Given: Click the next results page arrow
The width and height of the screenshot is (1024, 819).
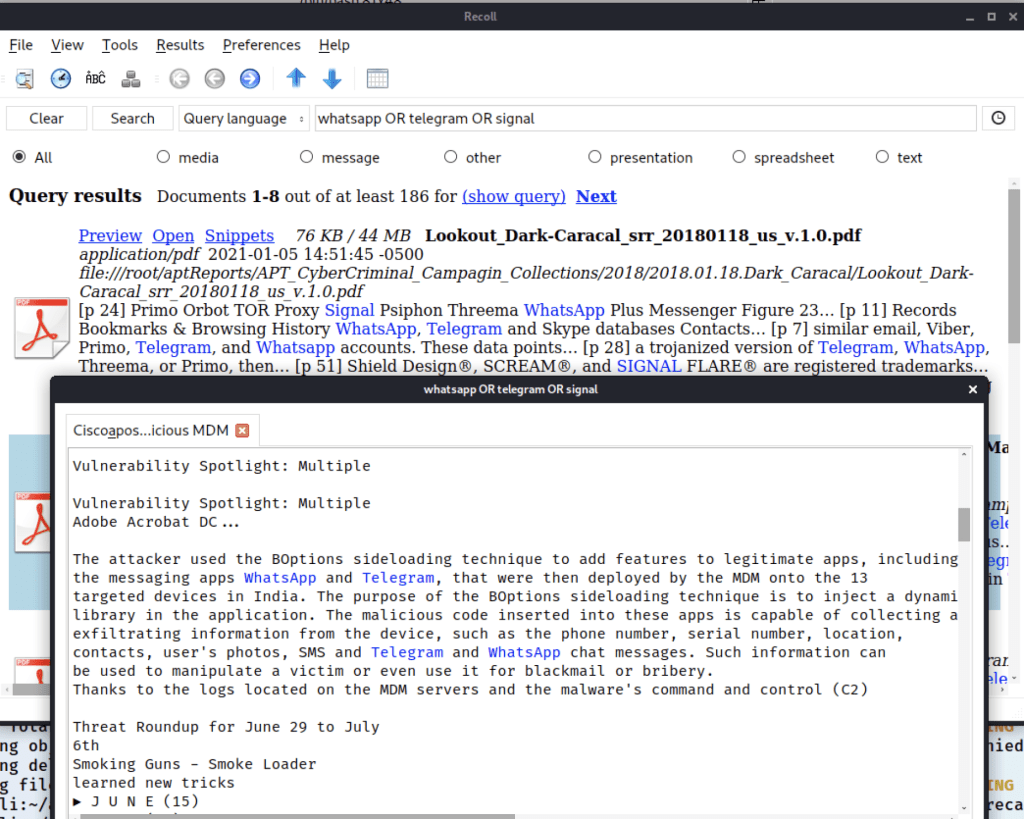Looking at the screenshot, I should click(250, 78).
